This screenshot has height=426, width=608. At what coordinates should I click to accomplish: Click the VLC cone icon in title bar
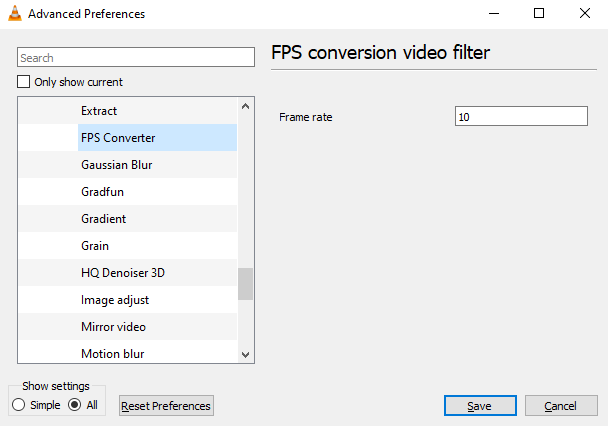(x=15, y=14)
